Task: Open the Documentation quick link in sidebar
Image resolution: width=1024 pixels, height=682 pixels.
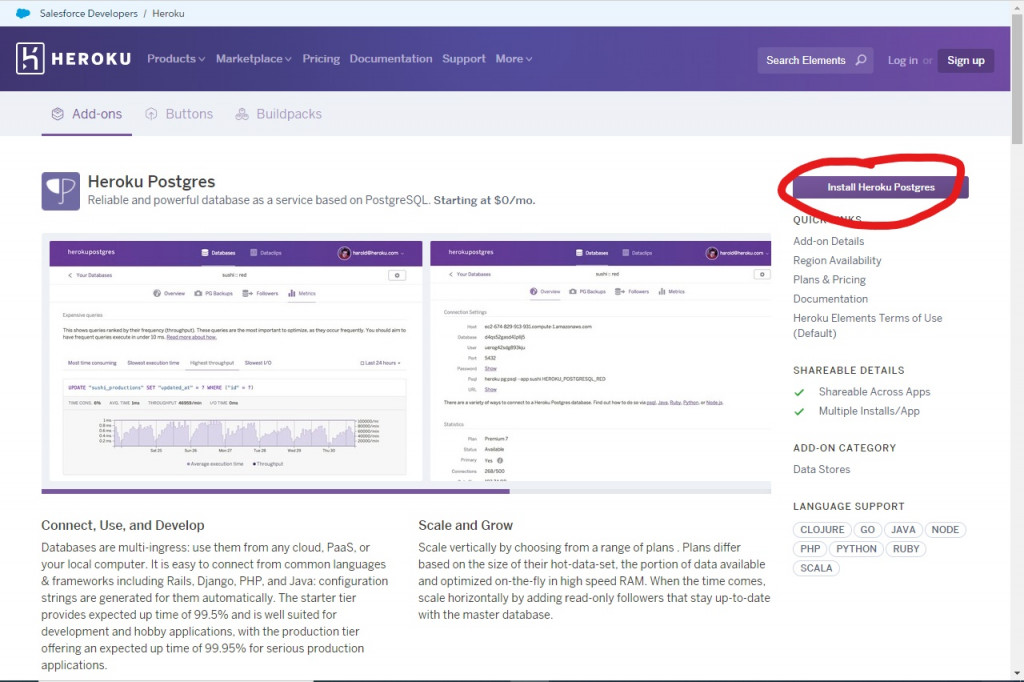Action: tap(830, 299)
